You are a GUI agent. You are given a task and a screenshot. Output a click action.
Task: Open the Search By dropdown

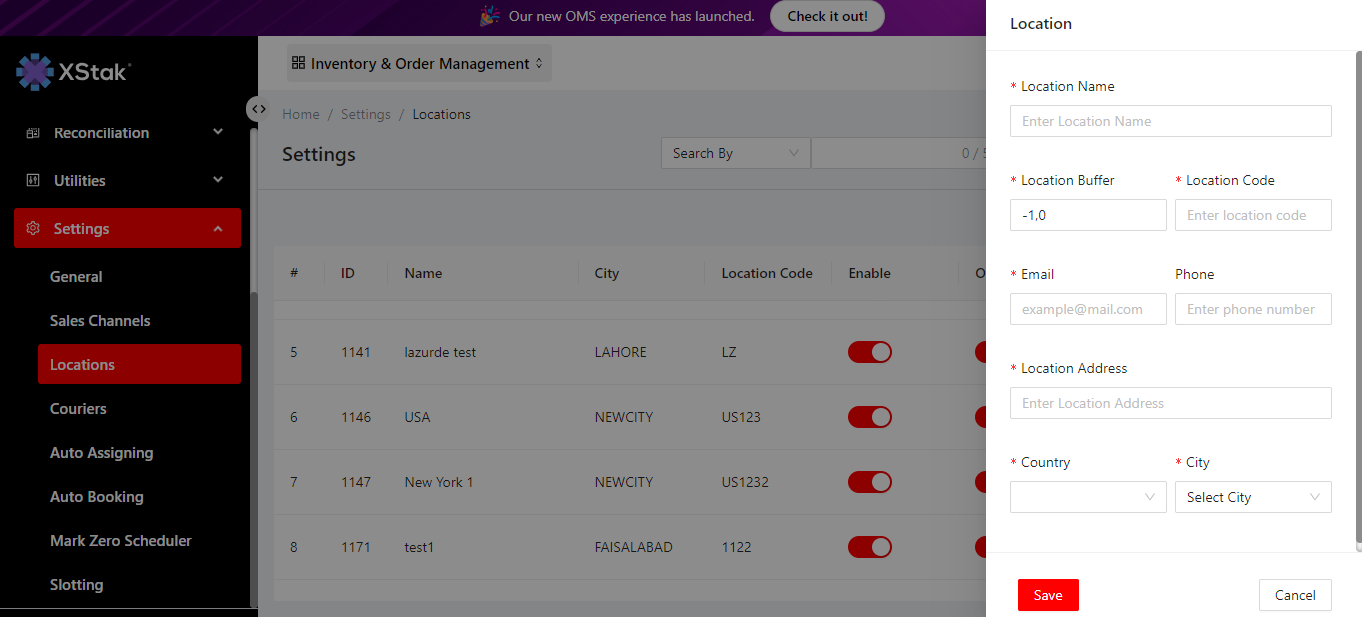click(735, 153)
